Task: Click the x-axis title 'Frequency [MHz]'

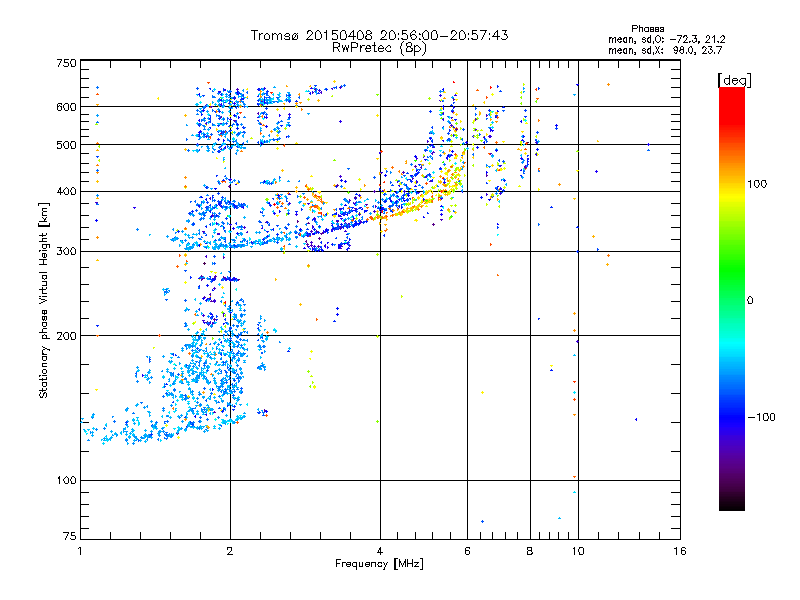Action: (x=379, y=564)
